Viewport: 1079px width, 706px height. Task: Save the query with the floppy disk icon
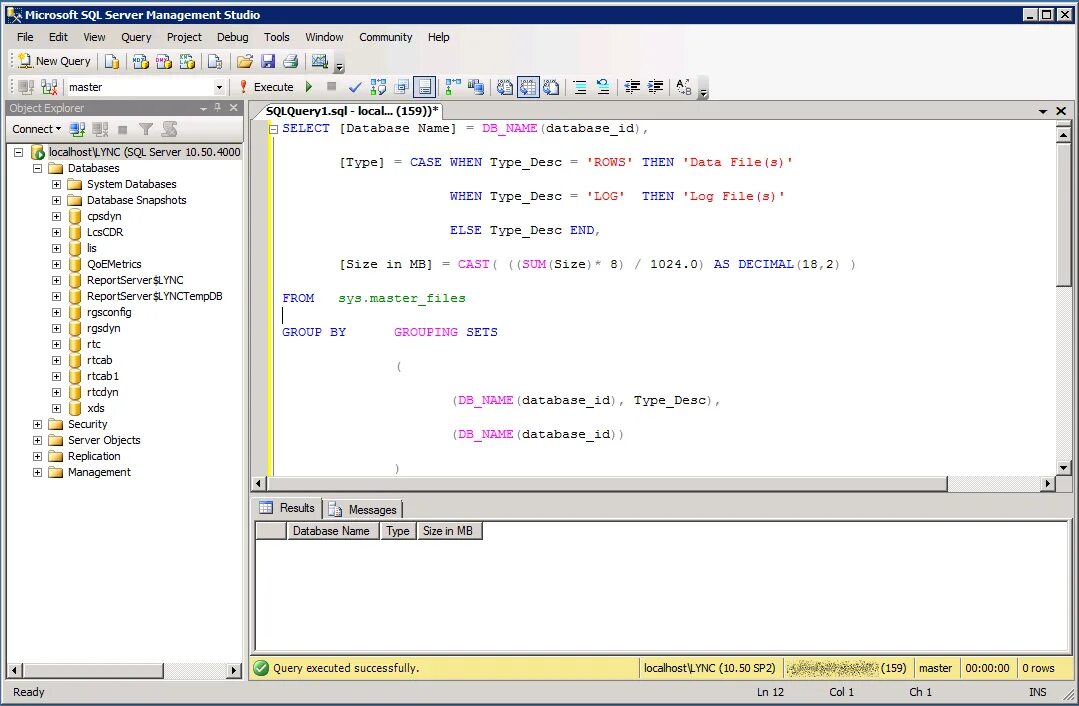point(268,61)
